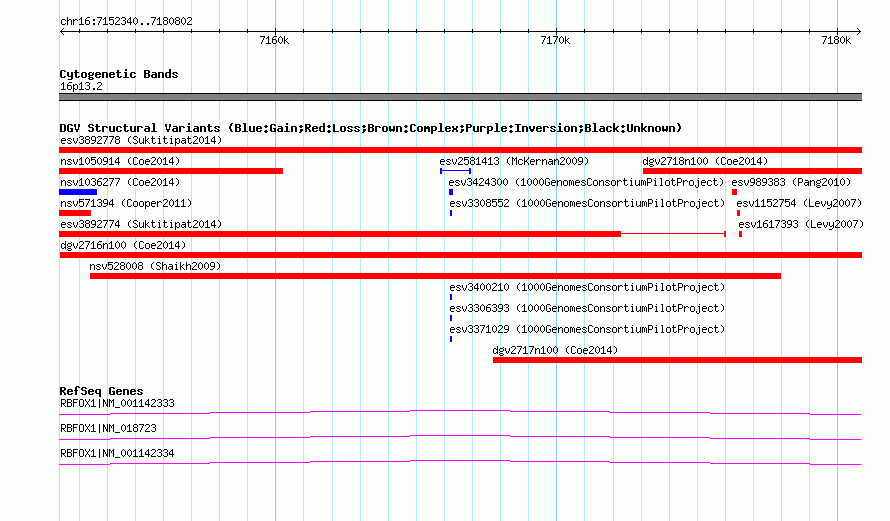
Task: Click the esv989383 (Pang2010) label
Action: pos(791,182)
